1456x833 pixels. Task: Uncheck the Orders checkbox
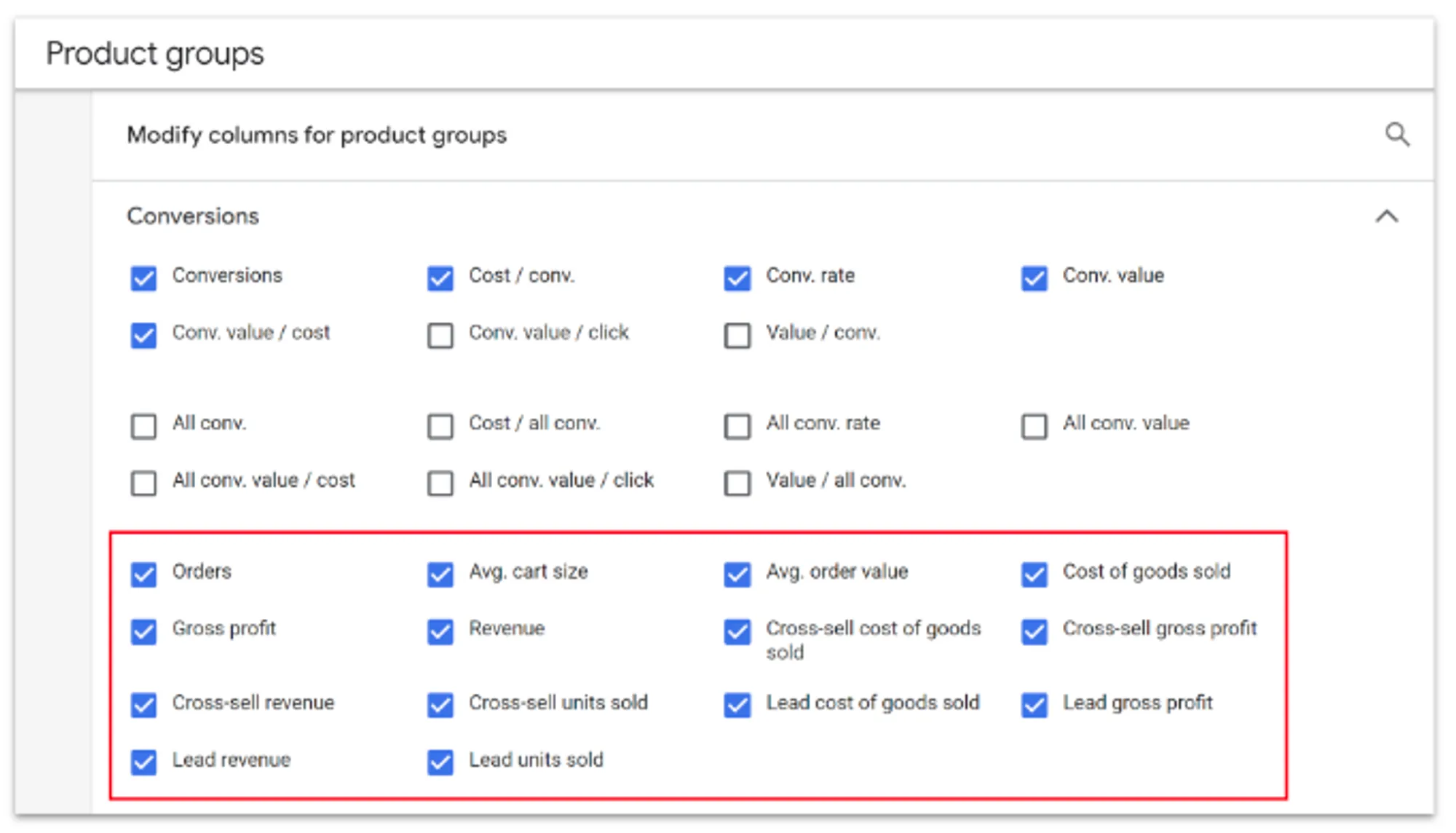tap(143, 575)
